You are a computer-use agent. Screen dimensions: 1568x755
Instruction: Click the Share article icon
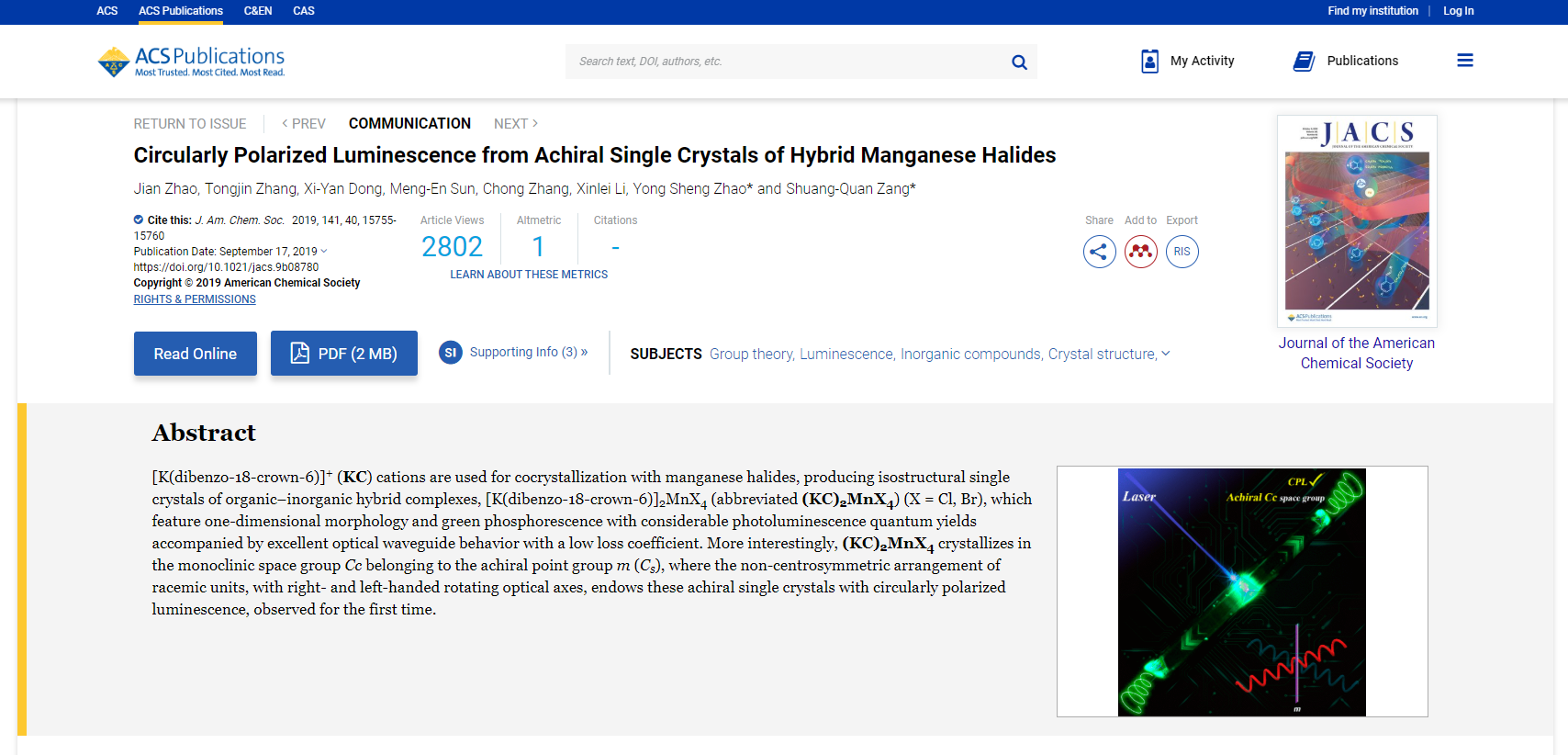coord(1100,252)
